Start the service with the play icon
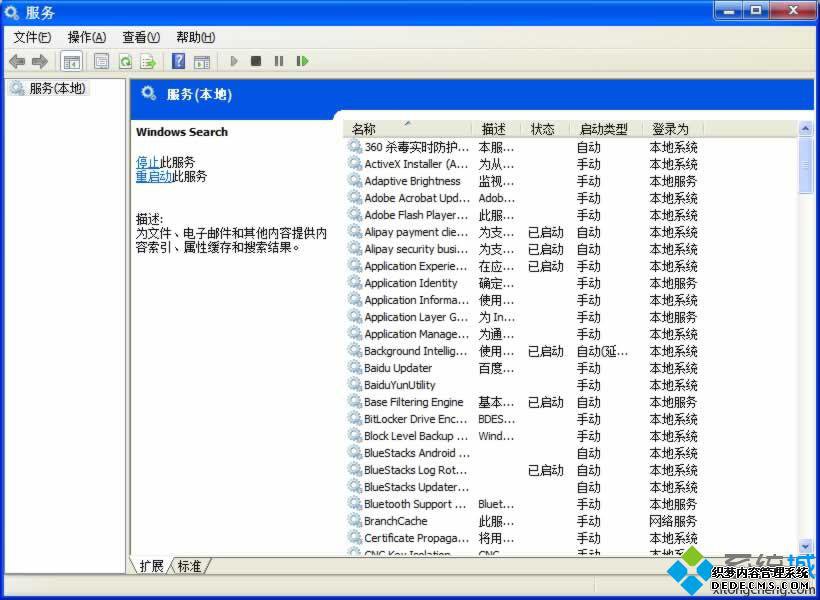Viewport: 820px width, 600px height. point(234,61)
